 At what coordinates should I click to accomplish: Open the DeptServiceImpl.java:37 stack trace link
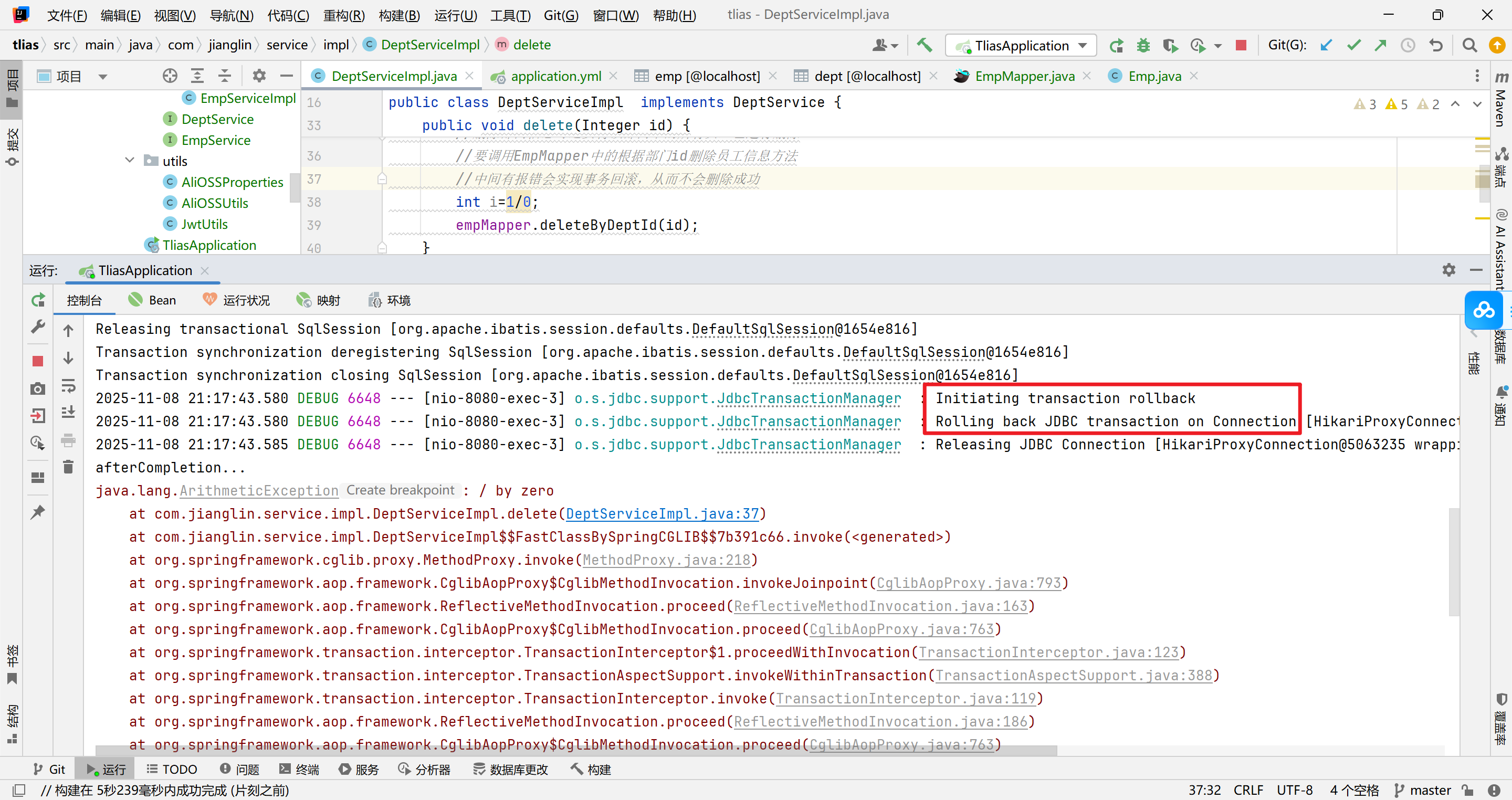point(662,513)
